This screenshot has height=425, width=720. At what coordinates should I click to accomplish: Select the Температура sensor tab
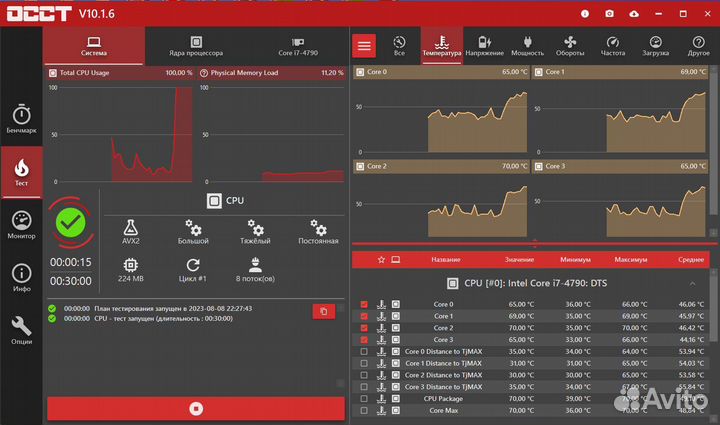[442, 46]
